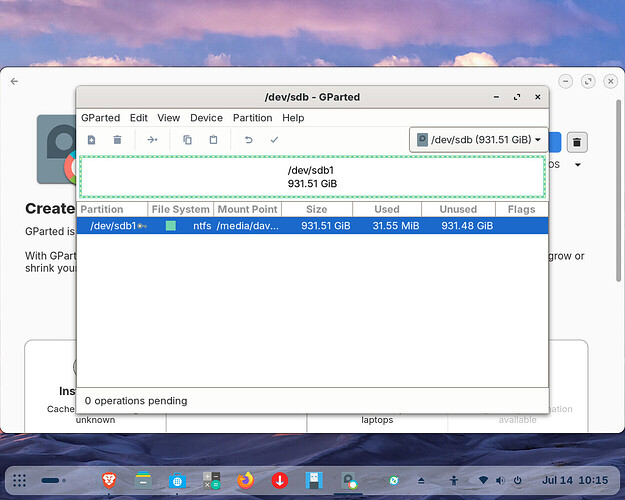Screen dimensions: 625x500
Task: Launch Firefox from the dock
Action: [x=246, y=480]
